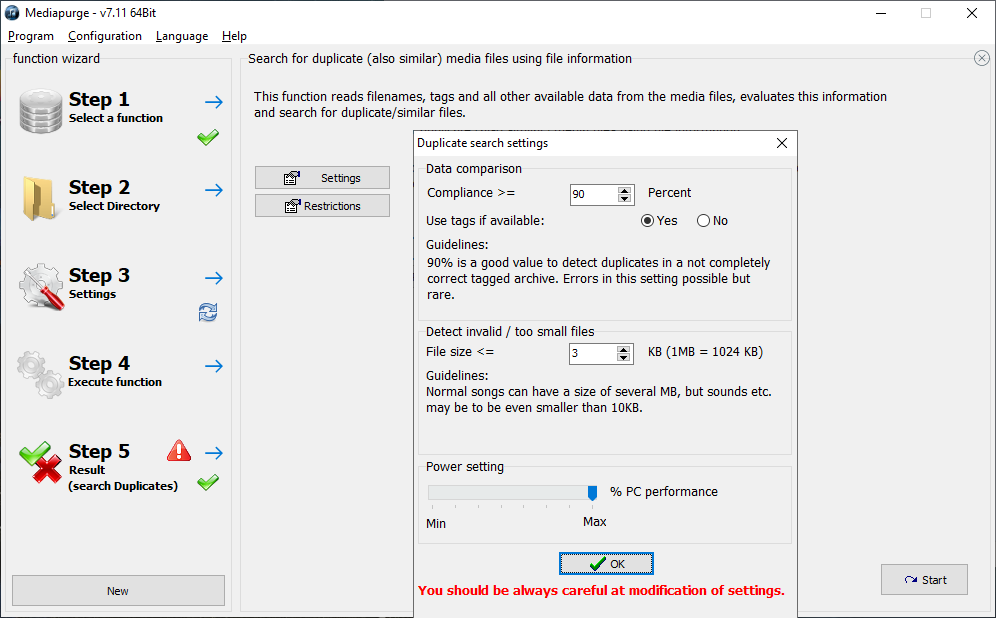The image size is (996, 618).
Task: Click the blue arrow next to Step 1
Action: pyautogui.click(x=214, y=102)
